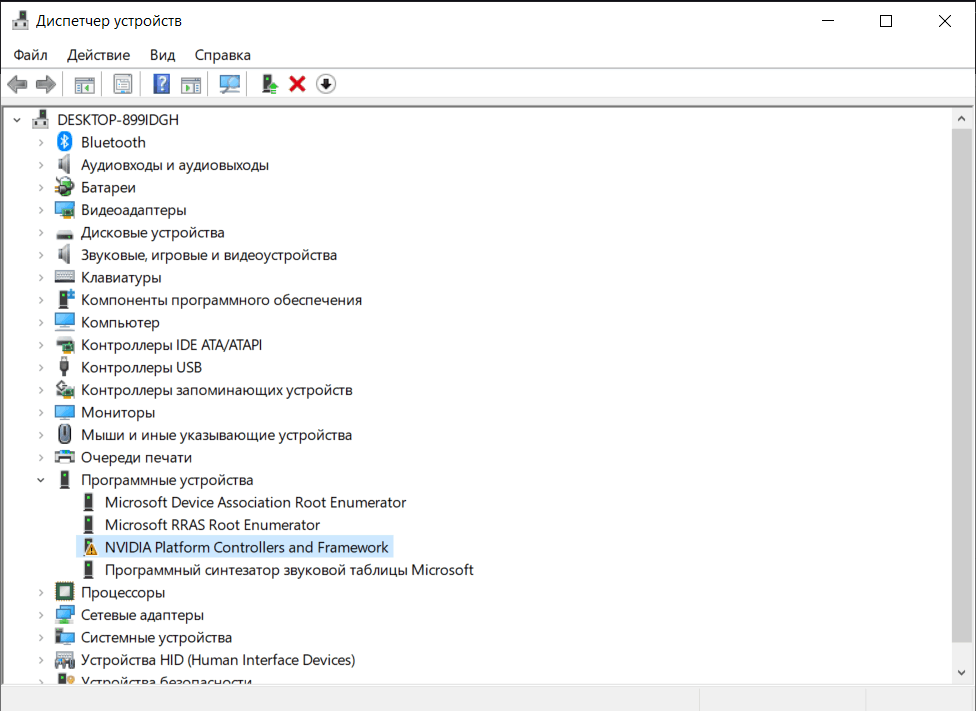Open the Действие menu
The image size is (976, 711).
coord(98,55)
